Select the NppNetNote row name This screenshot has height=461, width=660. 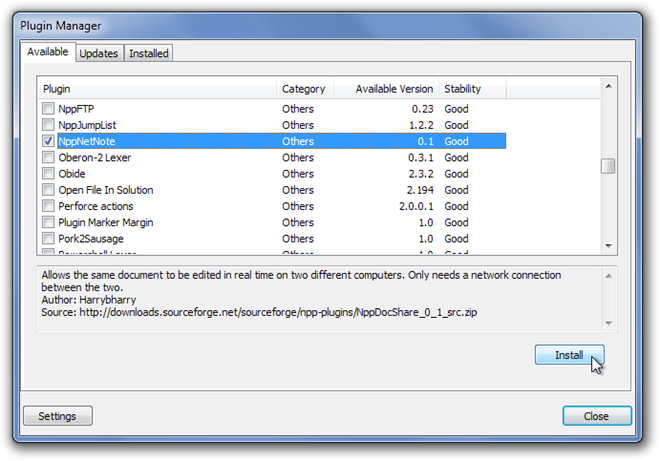[87, 141]
